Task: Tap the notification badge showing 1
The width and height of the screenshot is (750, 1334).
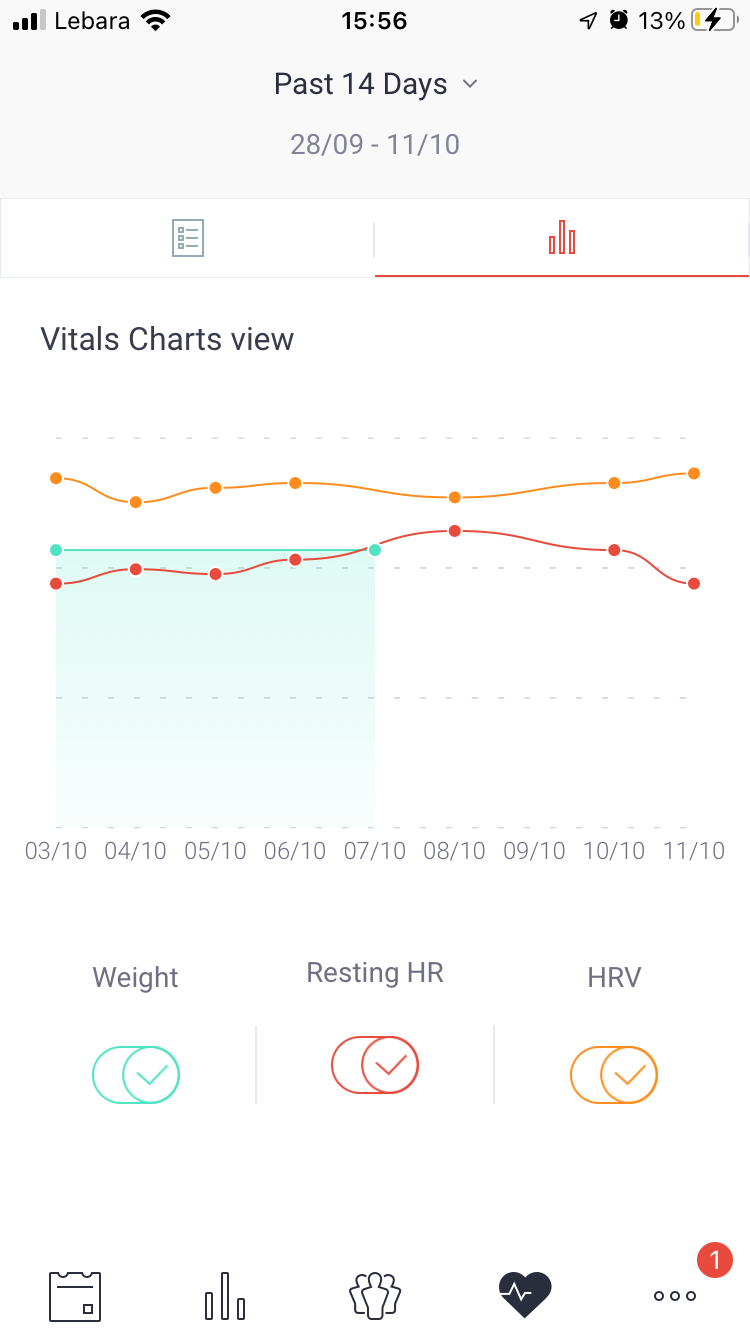Action: point(714,1259)
